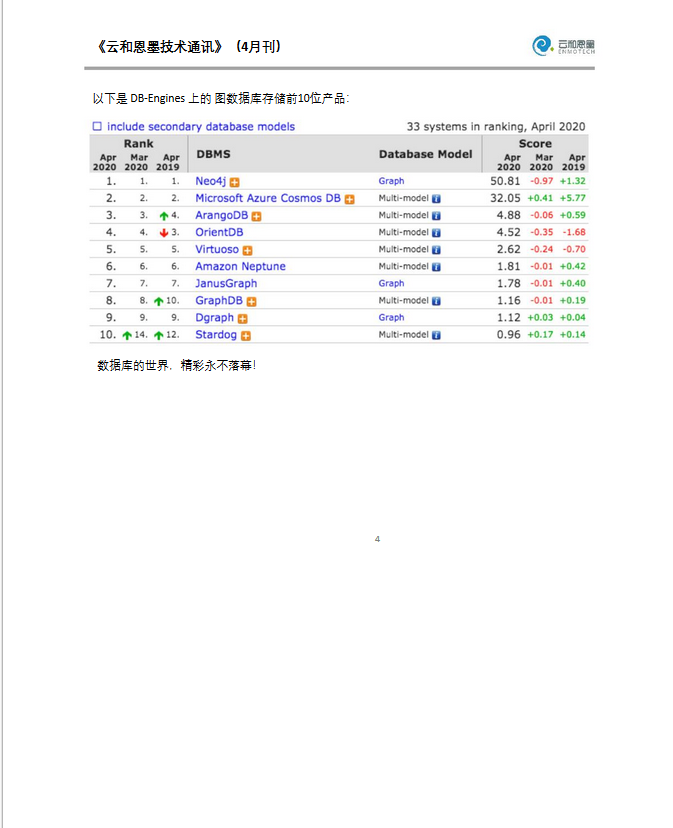Click the orange plus icon beside ArangoDB
This screenshot has height=828, width=673.
coord(256,217)
